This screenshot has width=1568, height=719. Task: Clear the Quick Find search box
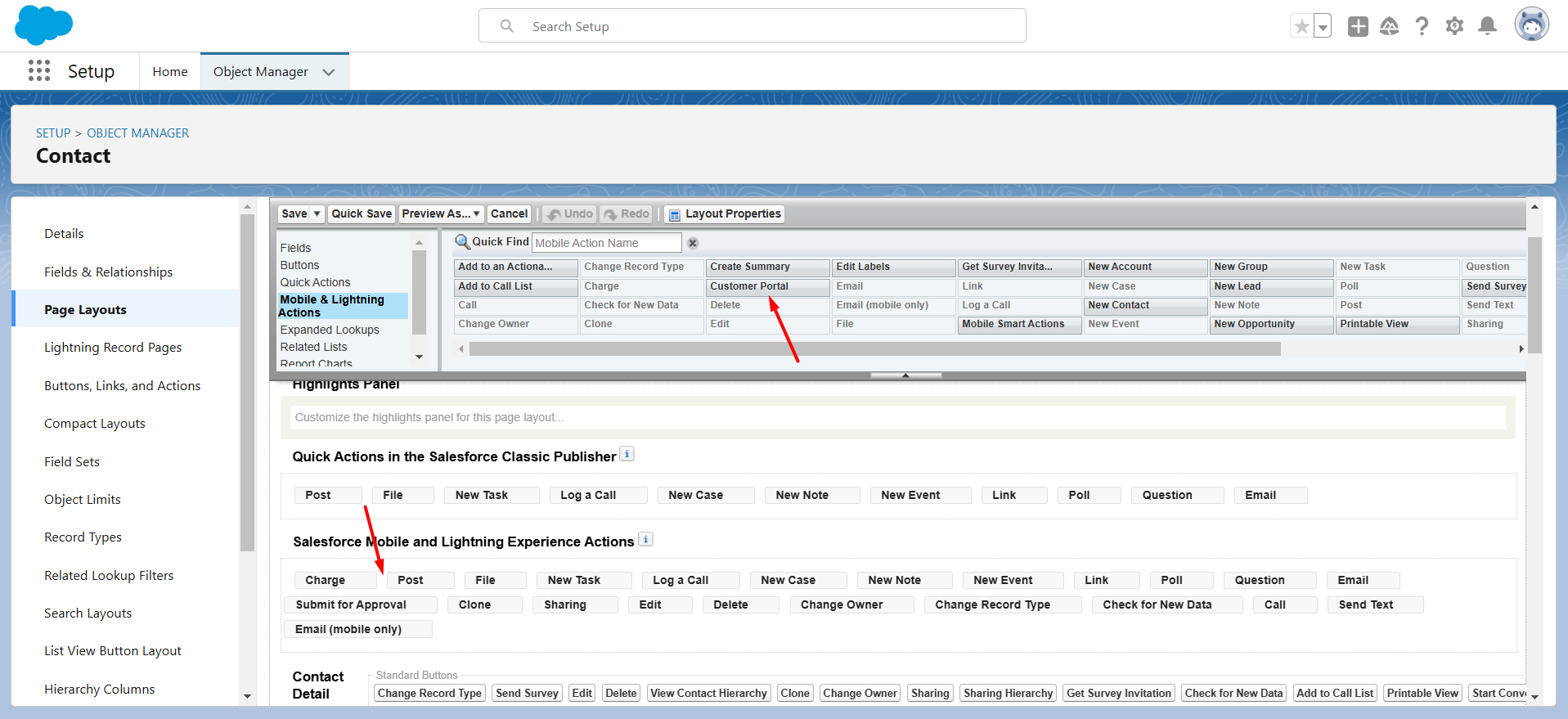[693, 243]
